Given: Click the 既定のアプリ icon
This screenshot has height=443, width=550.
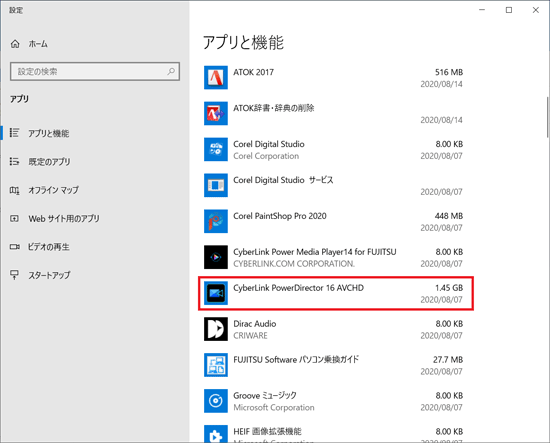Looking at the screenshot, I should coord(14,161).
